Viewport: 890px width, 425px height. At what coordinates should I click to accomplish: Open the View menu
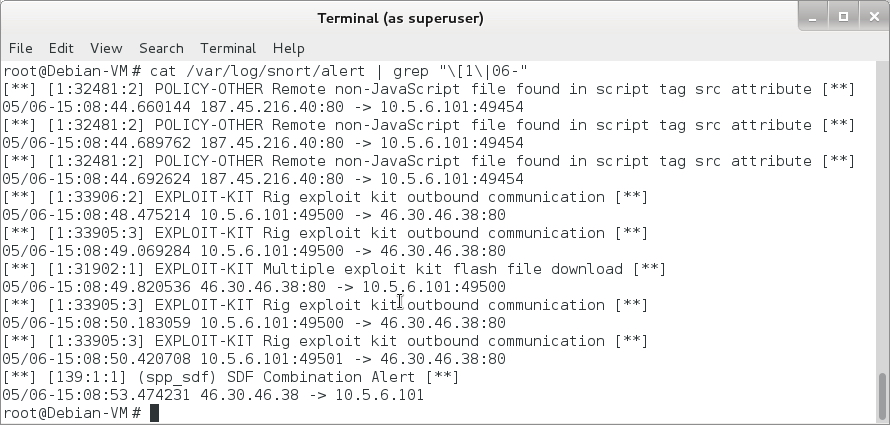(x=106, y=48)
